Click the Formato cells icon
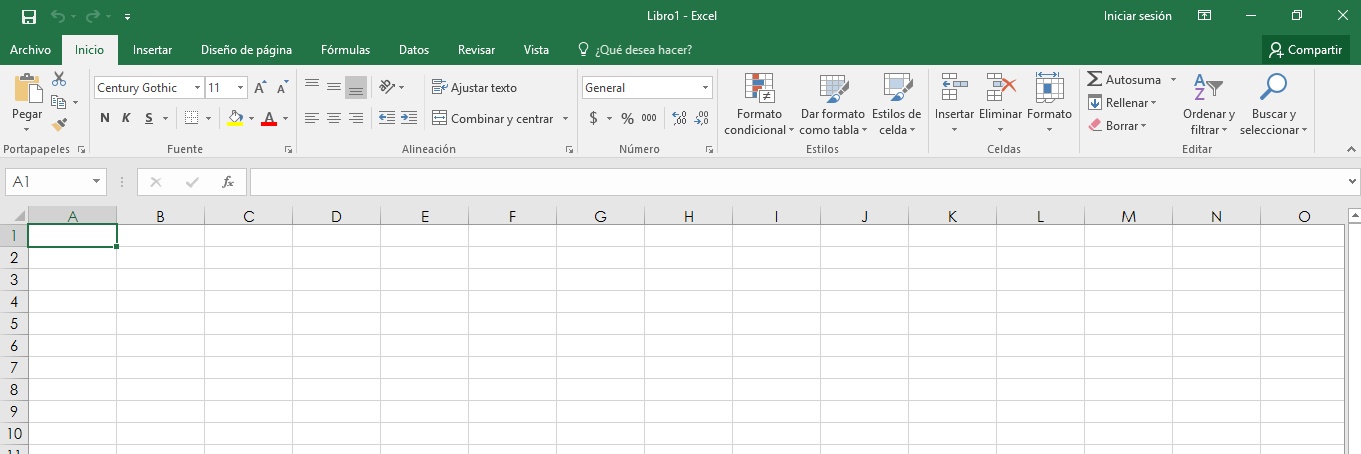 tap(1049, 88)
